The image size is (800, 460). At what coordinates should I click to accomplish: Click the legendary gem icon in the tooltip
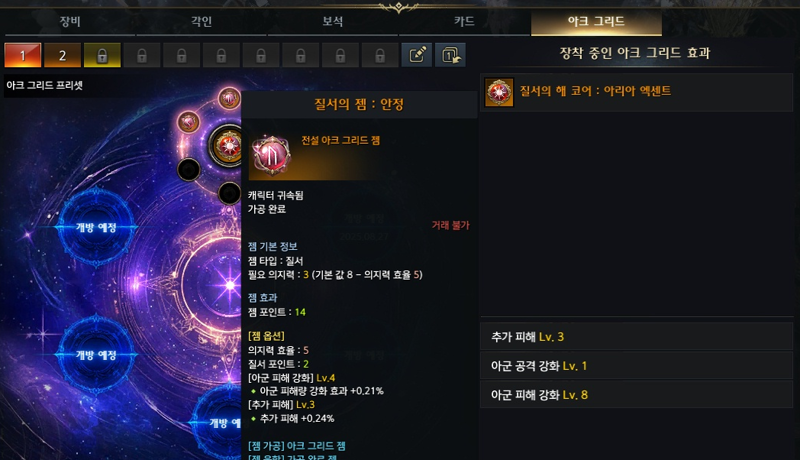(x=271, y=156)
